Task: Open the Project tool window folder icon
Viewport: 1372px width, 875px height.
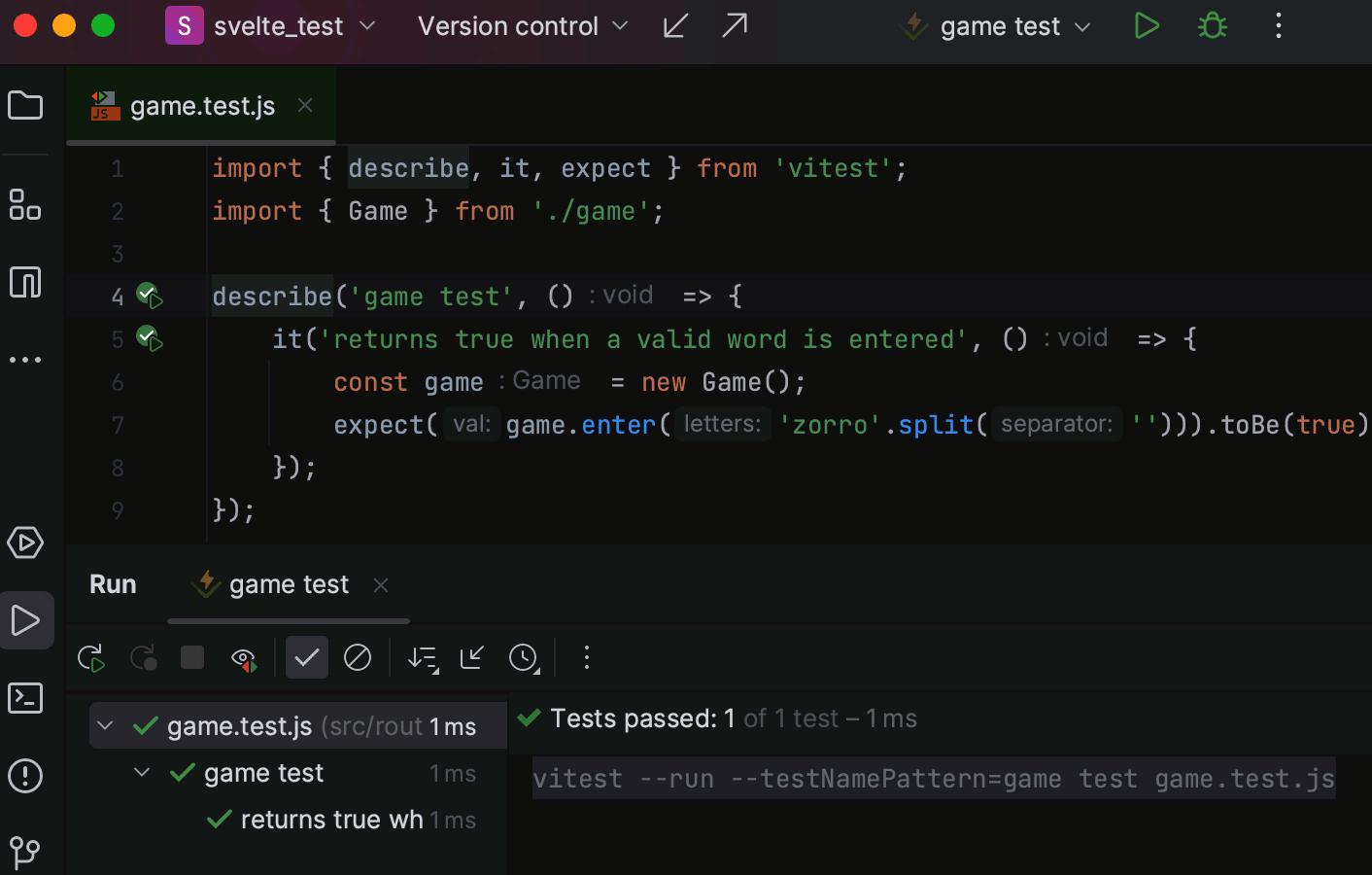Action: pyautogui.click(x=26, y=105)
